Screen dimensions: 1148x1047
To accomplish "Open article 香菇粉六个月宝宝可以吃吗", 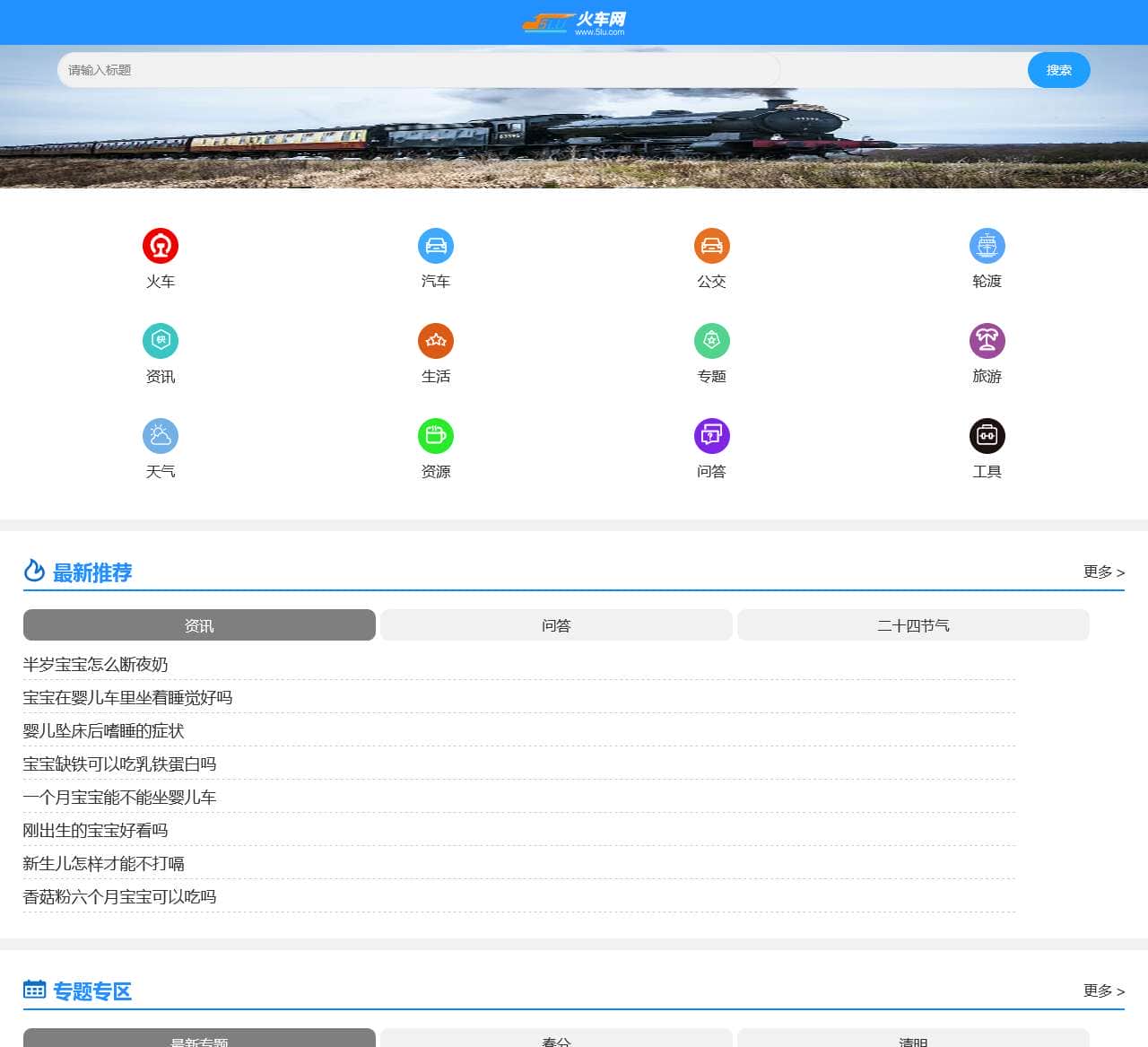I will (120, 897).
